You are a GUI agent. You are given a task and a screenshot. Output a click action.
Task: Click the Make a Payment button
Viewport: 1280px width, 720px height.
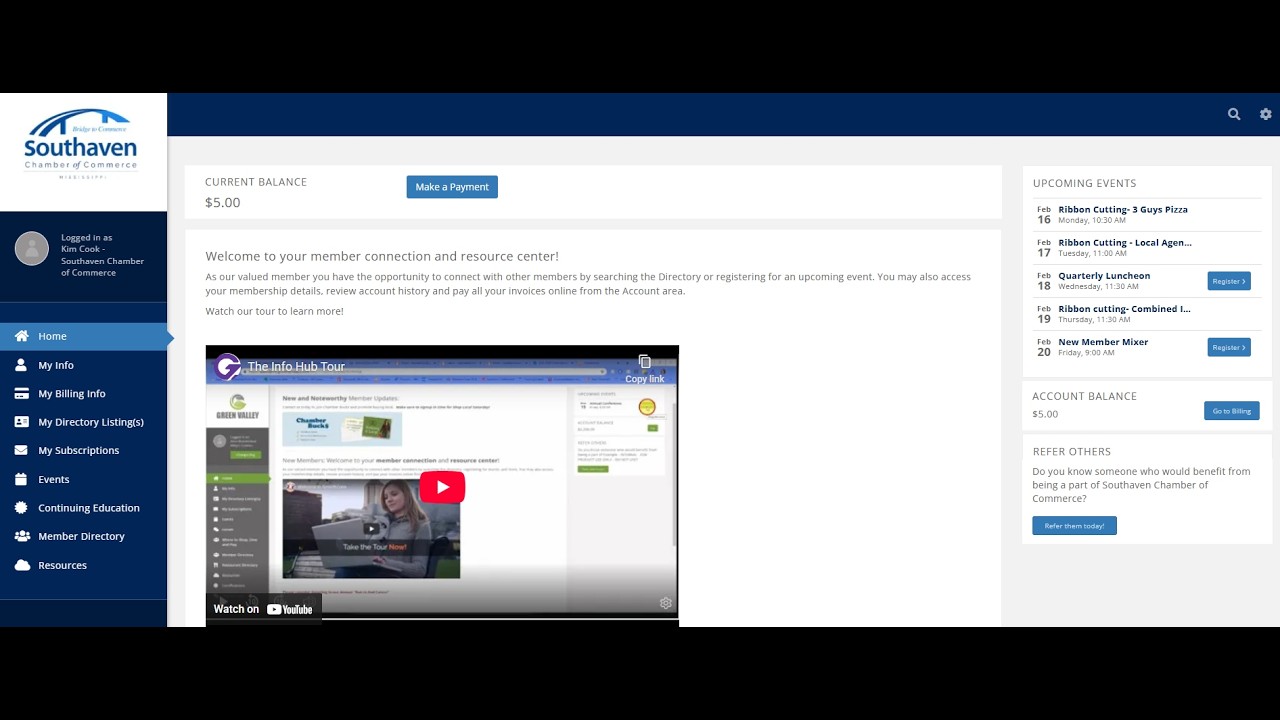(452, 187)
